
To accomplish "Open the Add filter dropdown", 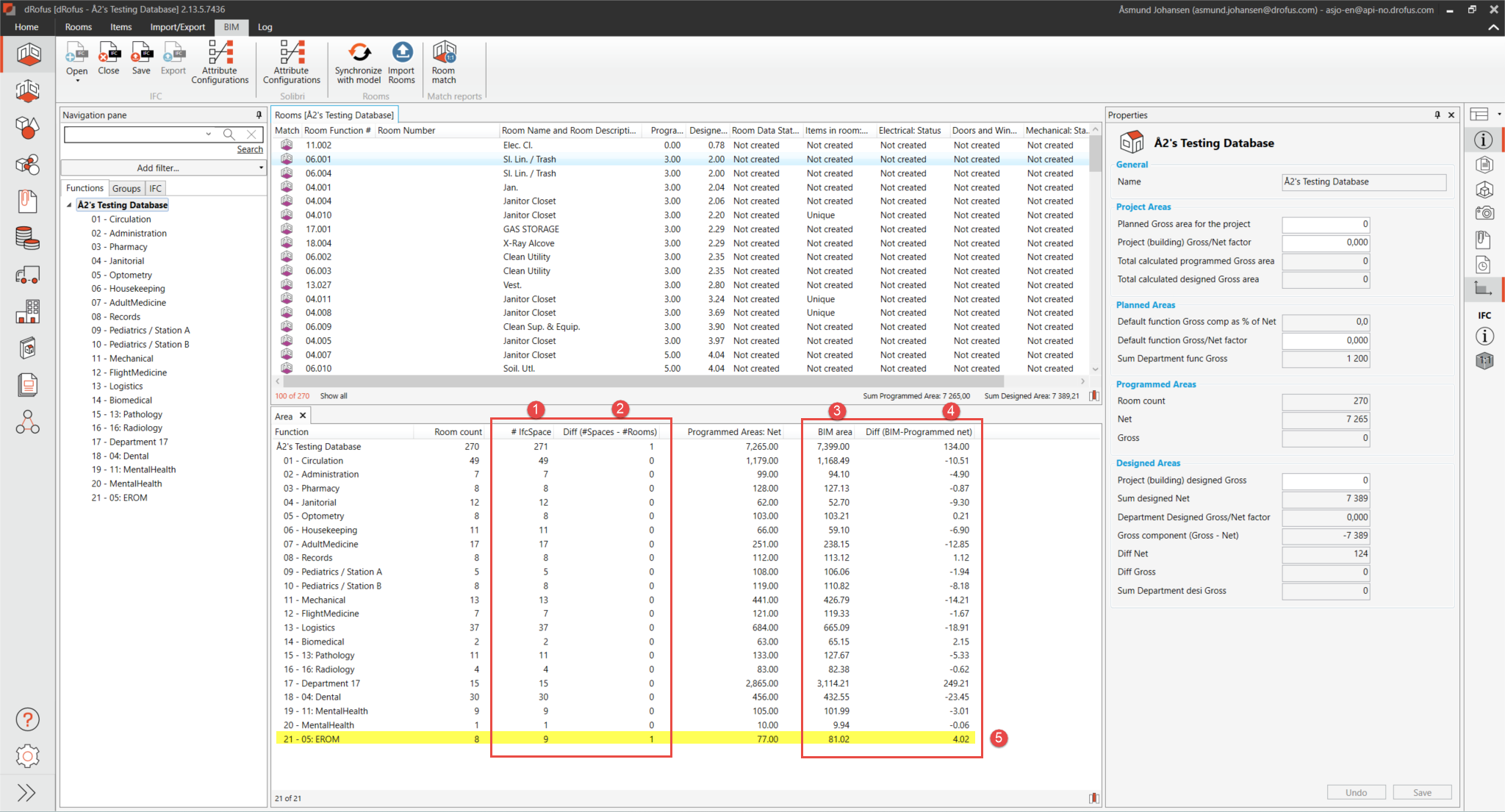I will [x=163, y=168].
